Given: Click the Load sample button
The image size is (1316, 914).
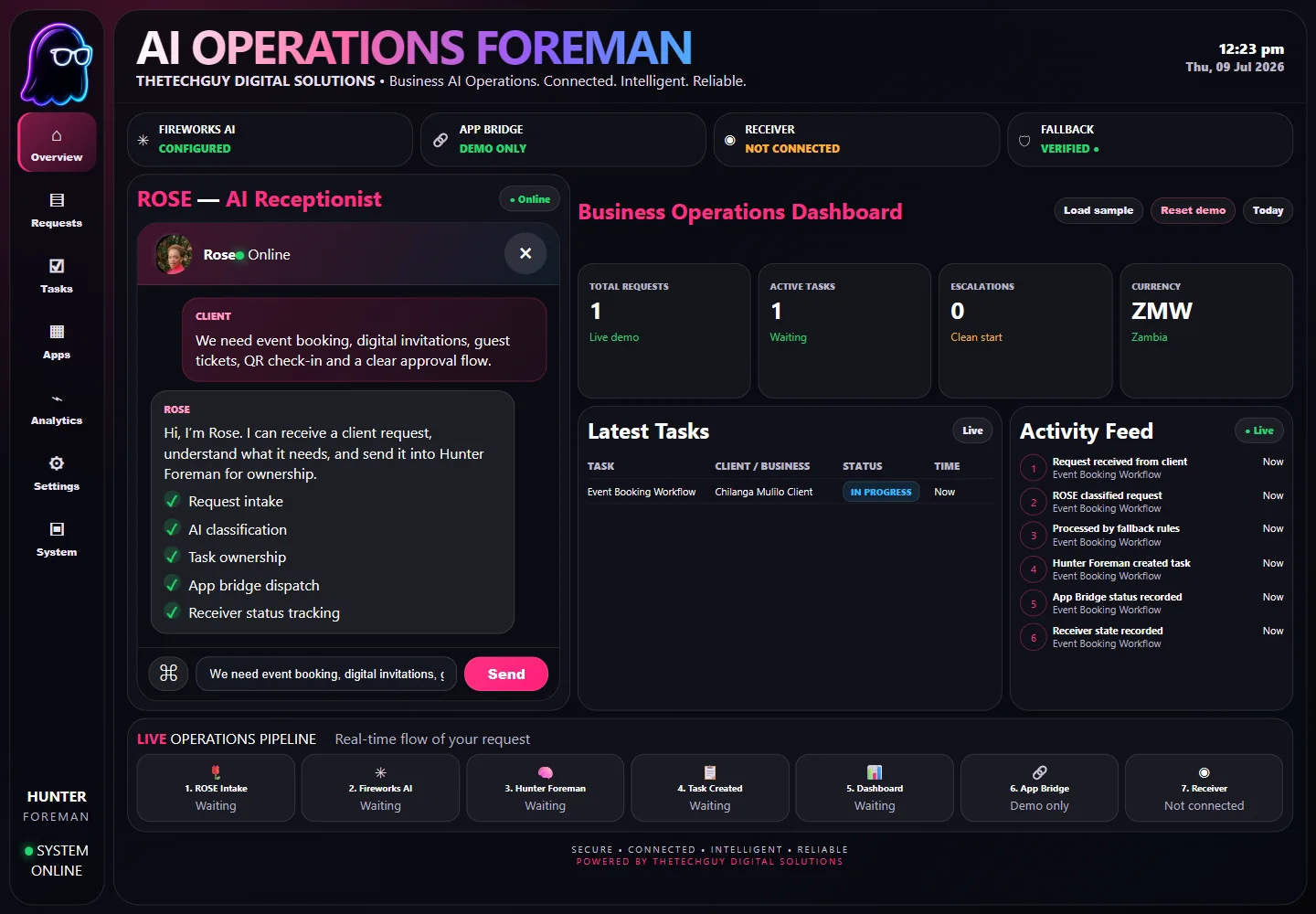Looking at the screenshot, I should tap(1098, 210).
